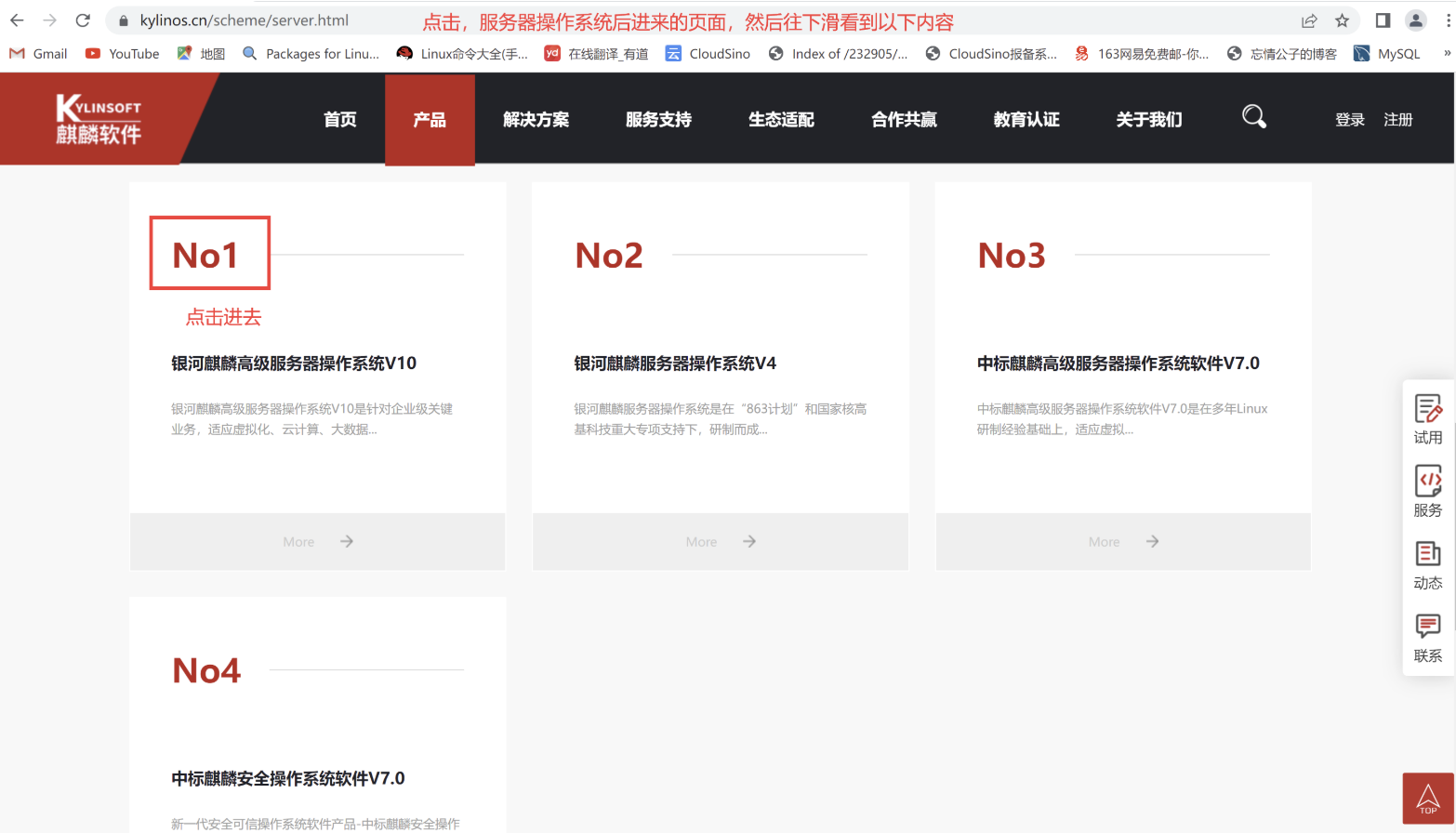Click the No4 card heading
Viewport: 1456px width, 833px height.
[x=206, y=671]
